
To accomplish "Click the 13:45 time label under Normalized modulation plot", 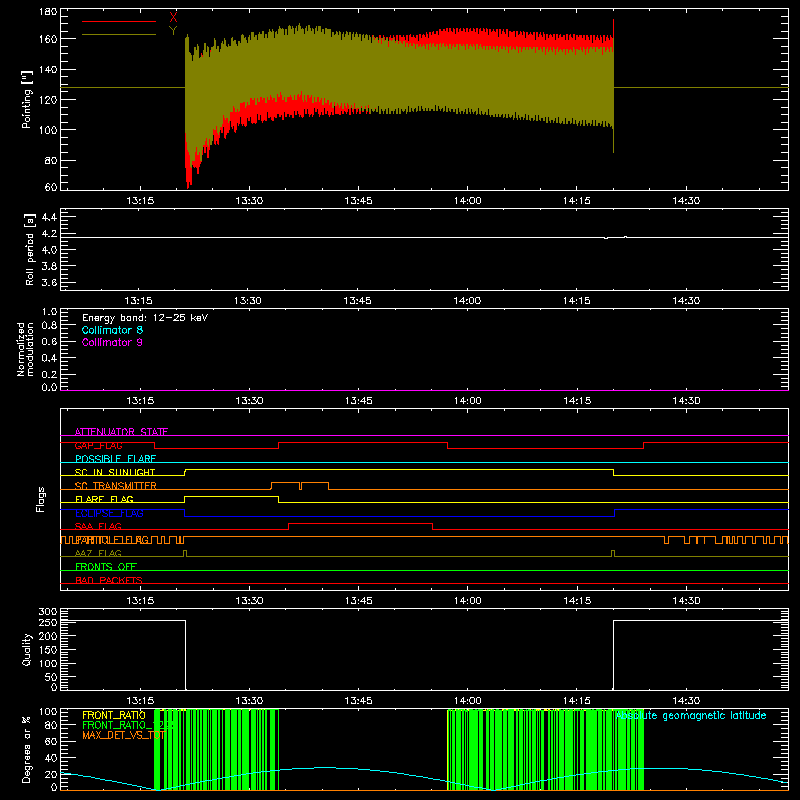I will pos(359,401).
